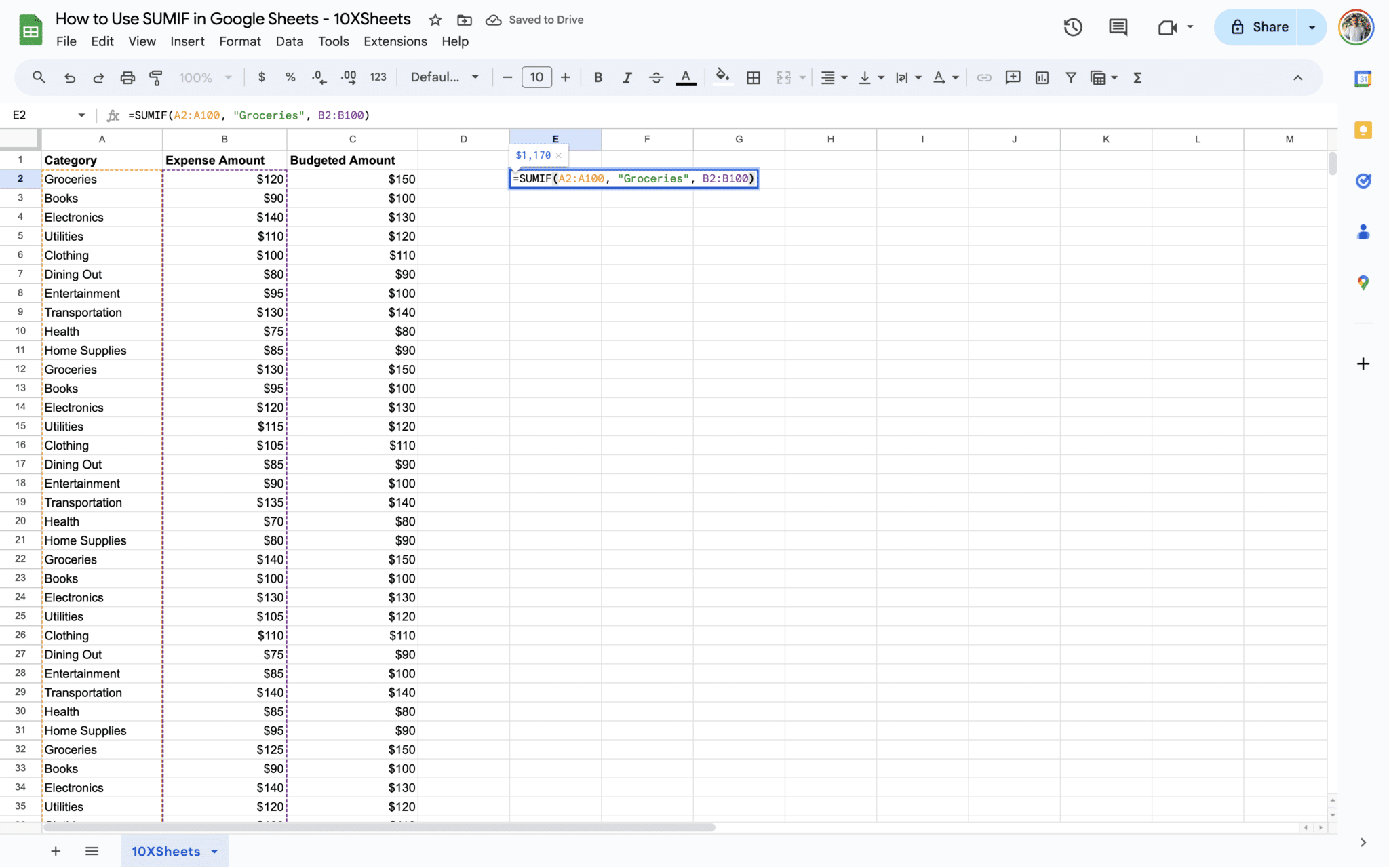Click the Share button
Screen dimensions: 1389x868
tap(1259, 27)
